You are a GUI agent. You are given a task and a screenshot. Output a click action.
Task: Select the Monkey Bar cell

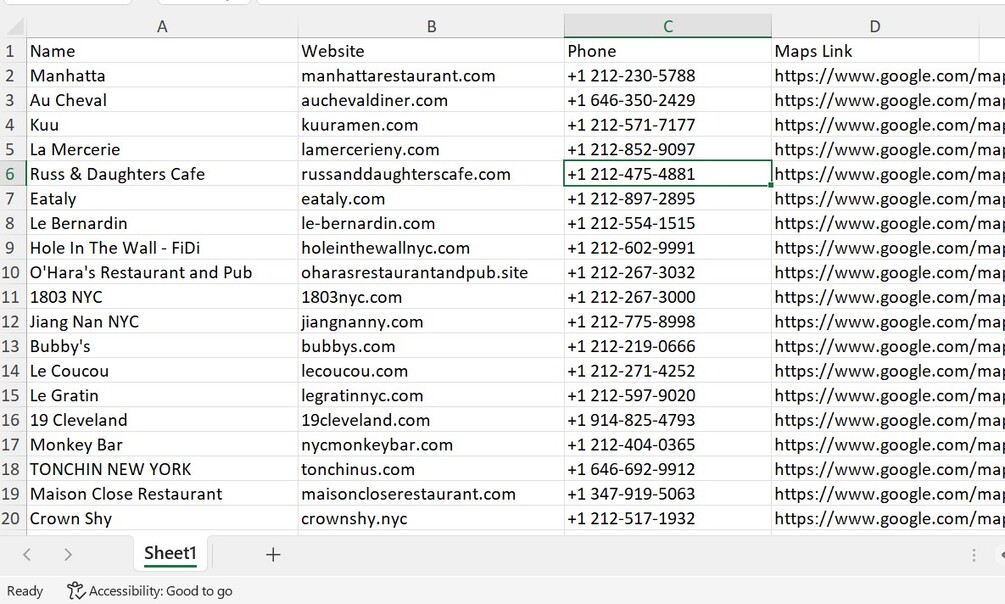click(162, 444)
